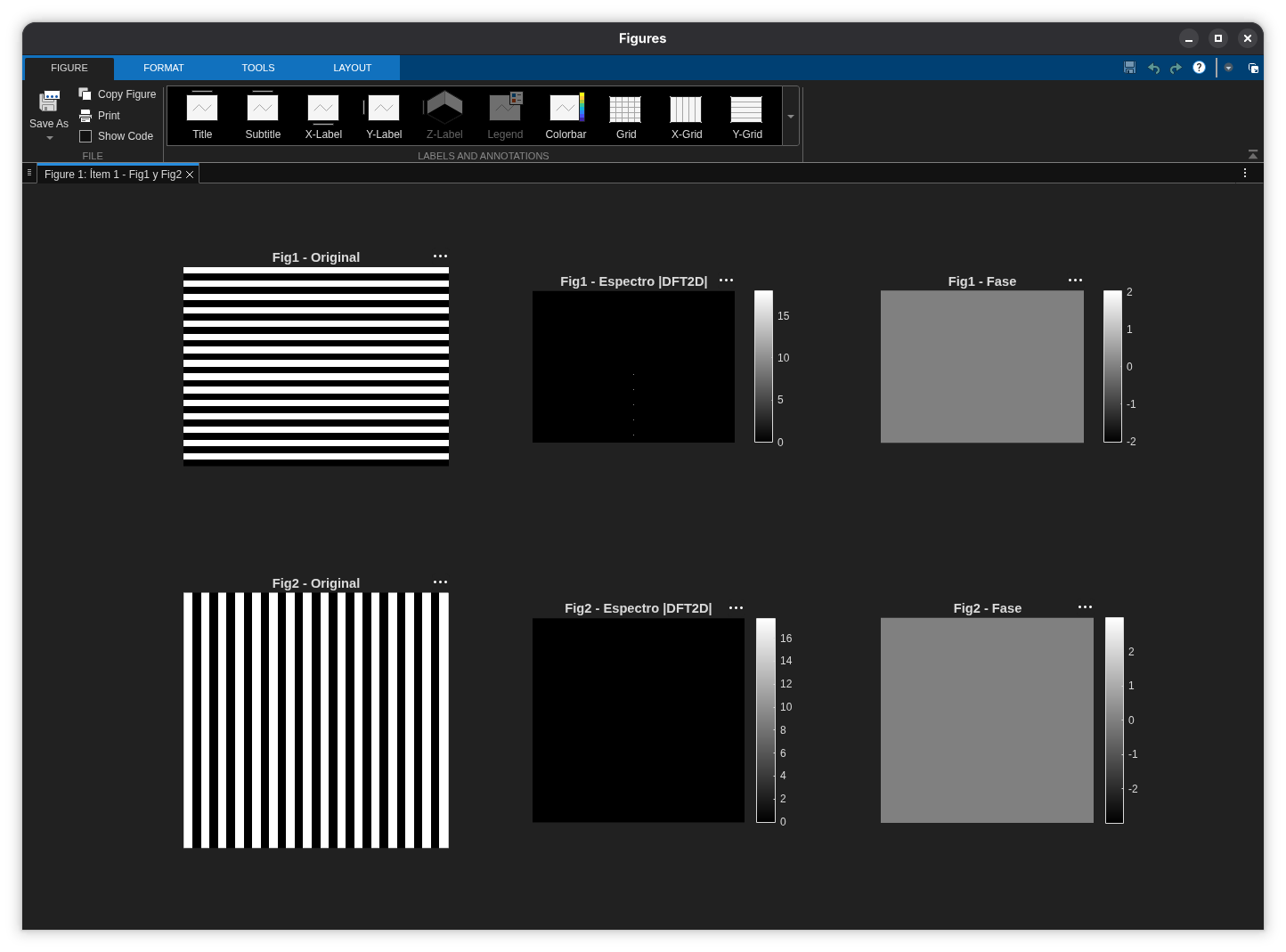The height and width of the screenshot is (952, 1286).
Task: Add a Y-Label to the axes
Action: (384, 116)
